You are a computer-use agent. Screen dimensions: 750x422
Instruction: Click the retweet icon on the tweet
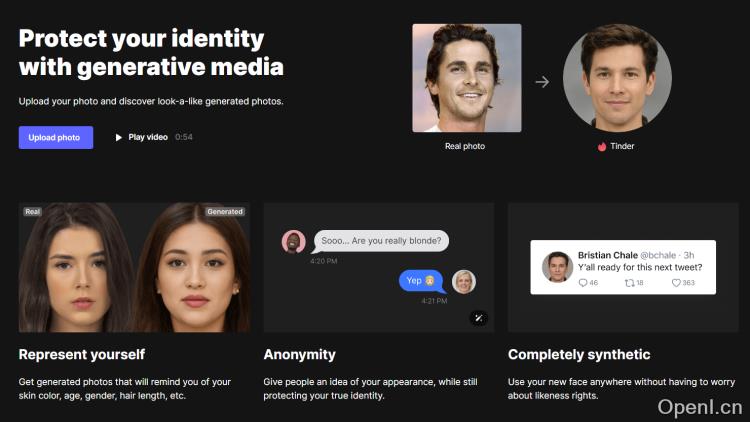point(629,283)
